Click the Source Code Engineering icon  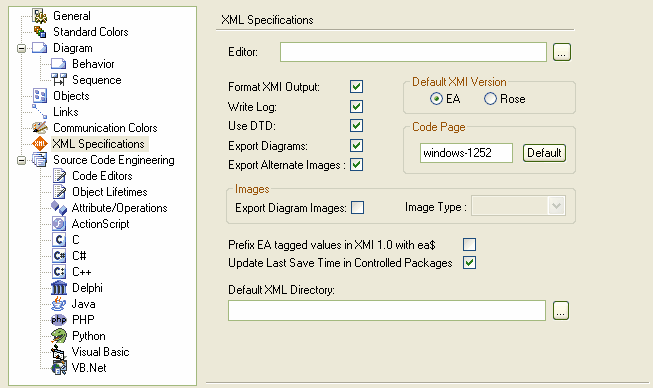(40, 160)
